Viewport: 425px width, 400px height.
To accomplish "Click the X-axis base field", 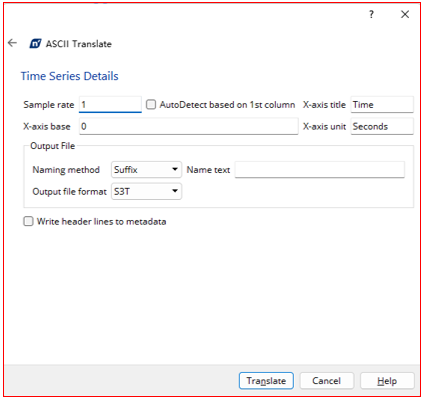I will tap(189, 126).
